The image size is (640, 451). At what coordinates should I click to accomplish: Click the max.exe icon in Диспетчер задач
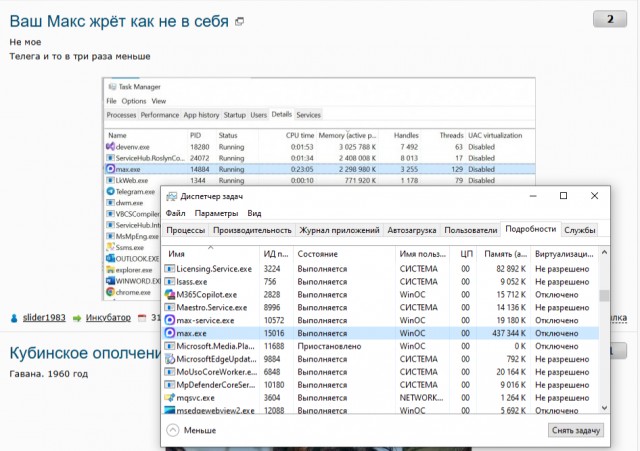click(x=169, y=333)
